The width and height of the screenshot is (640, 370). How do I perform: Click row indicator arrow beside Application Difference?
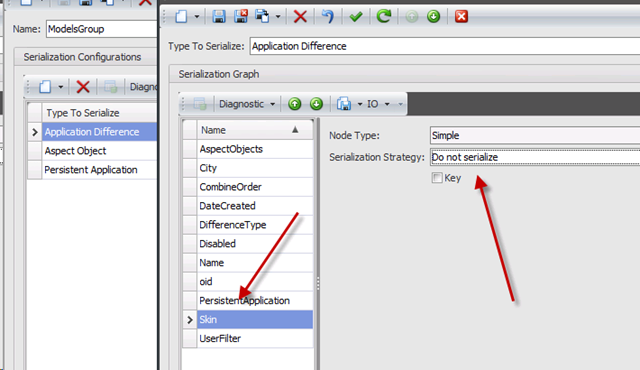pos(35,132)
